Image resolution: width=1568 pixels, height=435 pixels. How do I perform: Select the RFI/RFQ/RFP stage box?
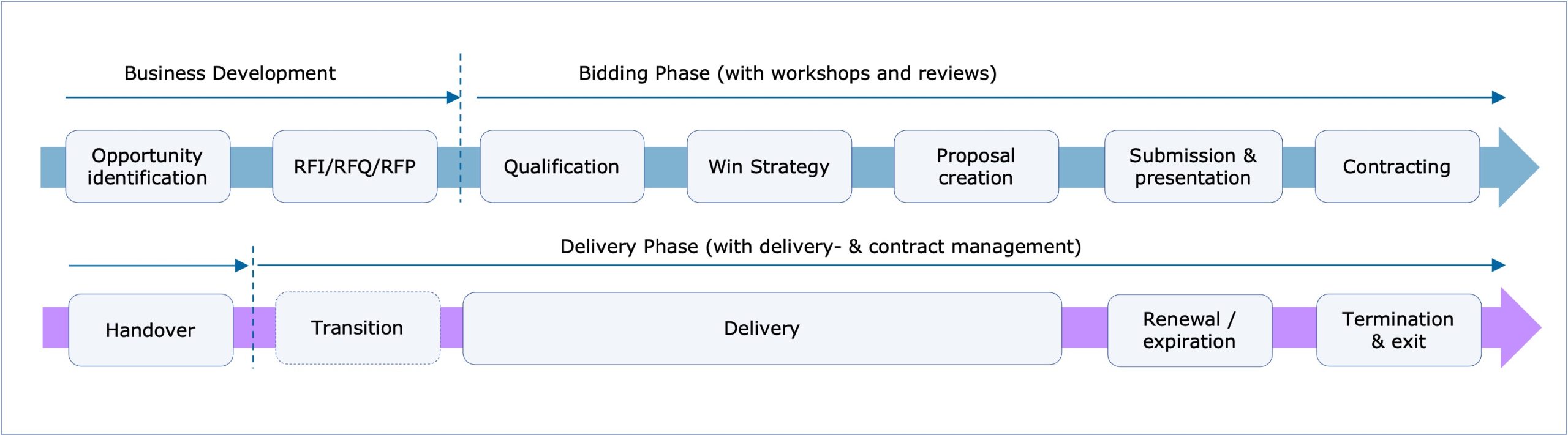pyautogui.click(x=355, y=166)
